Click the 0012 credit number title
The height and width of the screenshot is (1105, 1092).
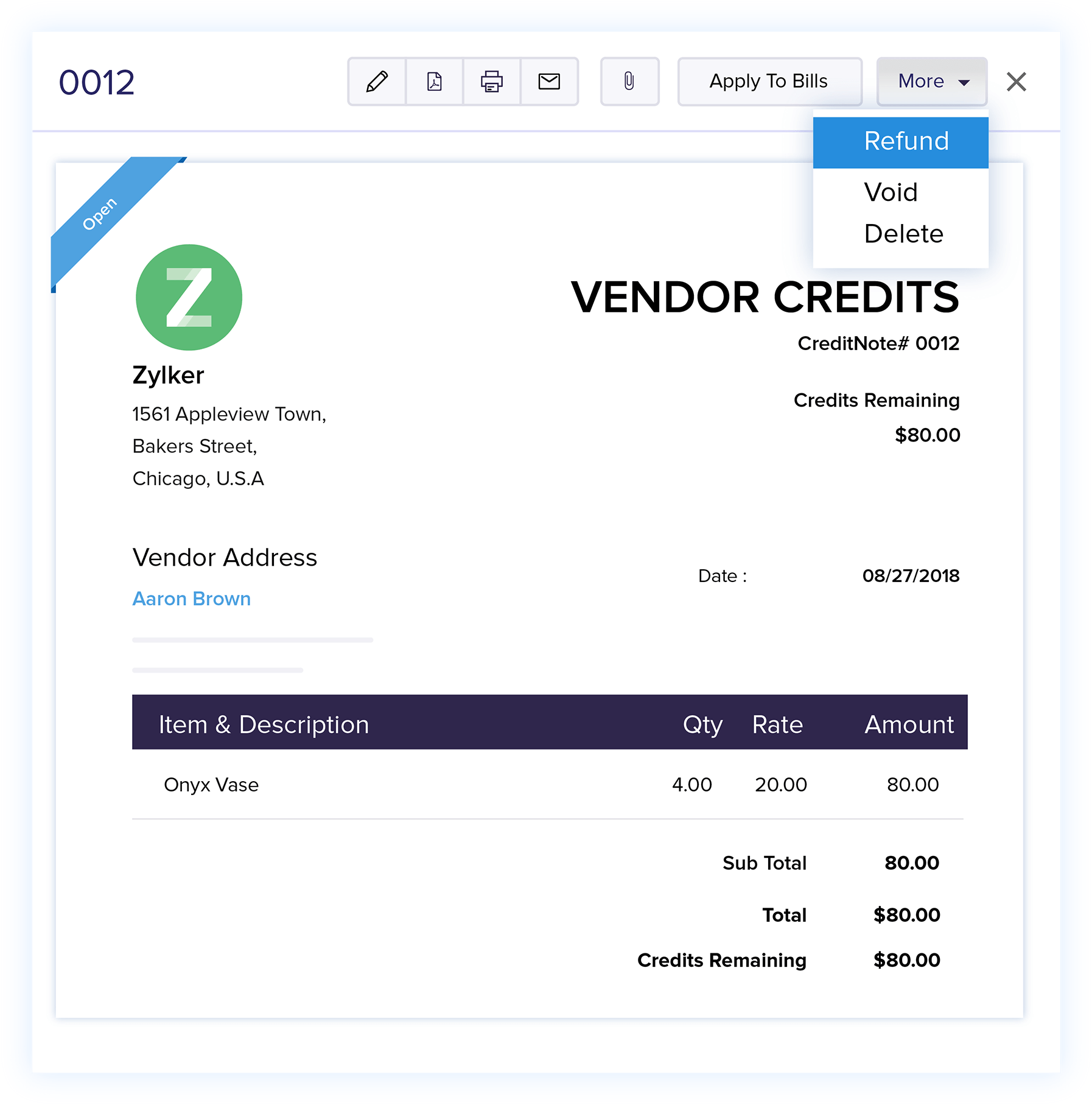tap(96, 82)
